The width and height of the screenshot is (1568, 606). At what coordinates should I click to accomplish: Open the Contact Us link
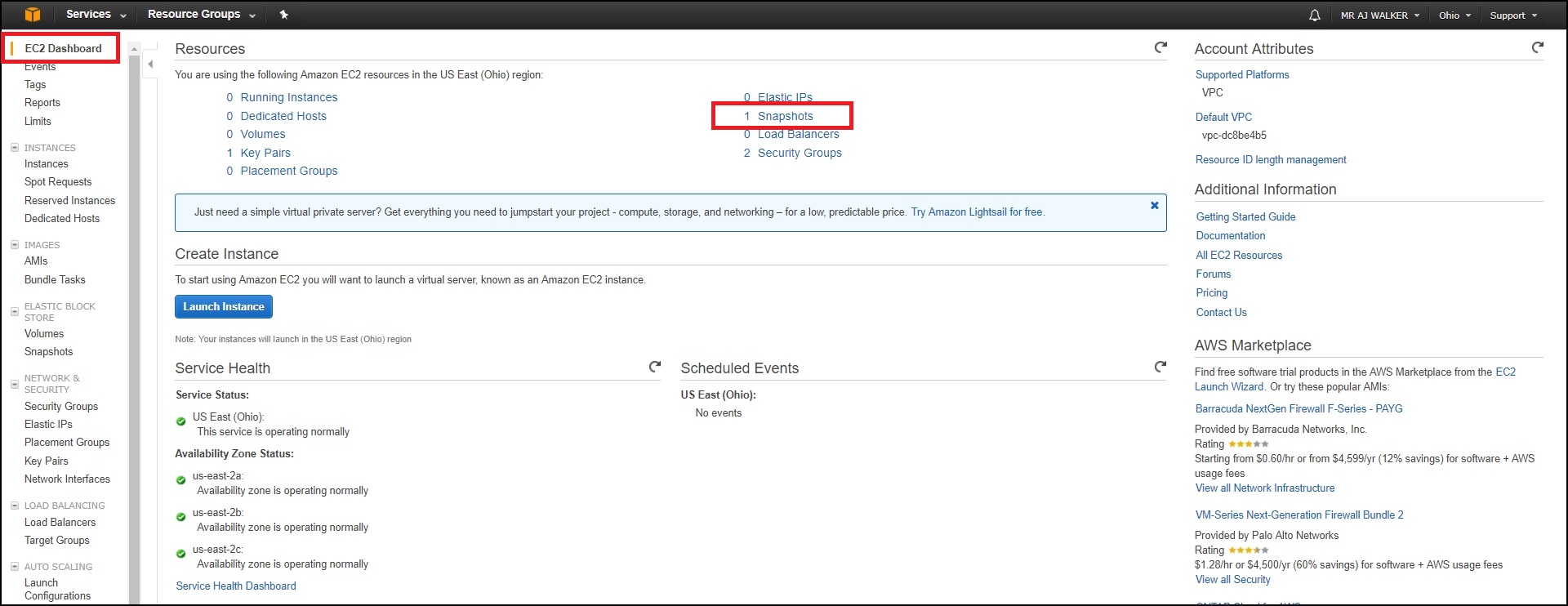[x=1222, y=313]
